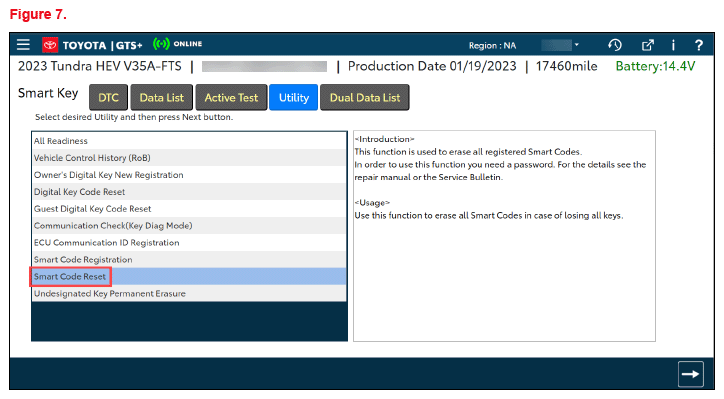Choose Smart Code Registration

(x=189, y=260)
